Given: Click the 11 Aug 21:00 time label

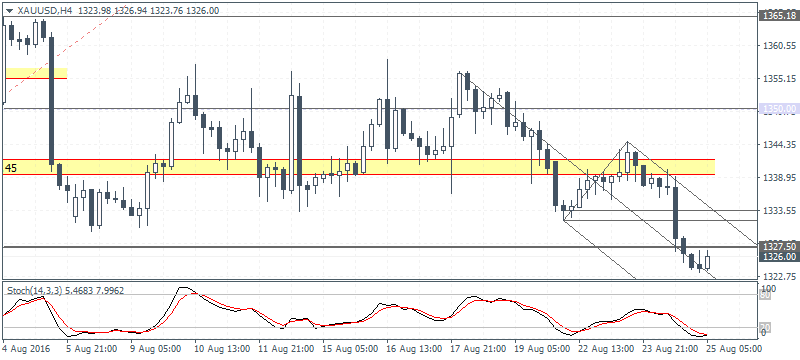Looking at the screenshot, I should 285,350.
